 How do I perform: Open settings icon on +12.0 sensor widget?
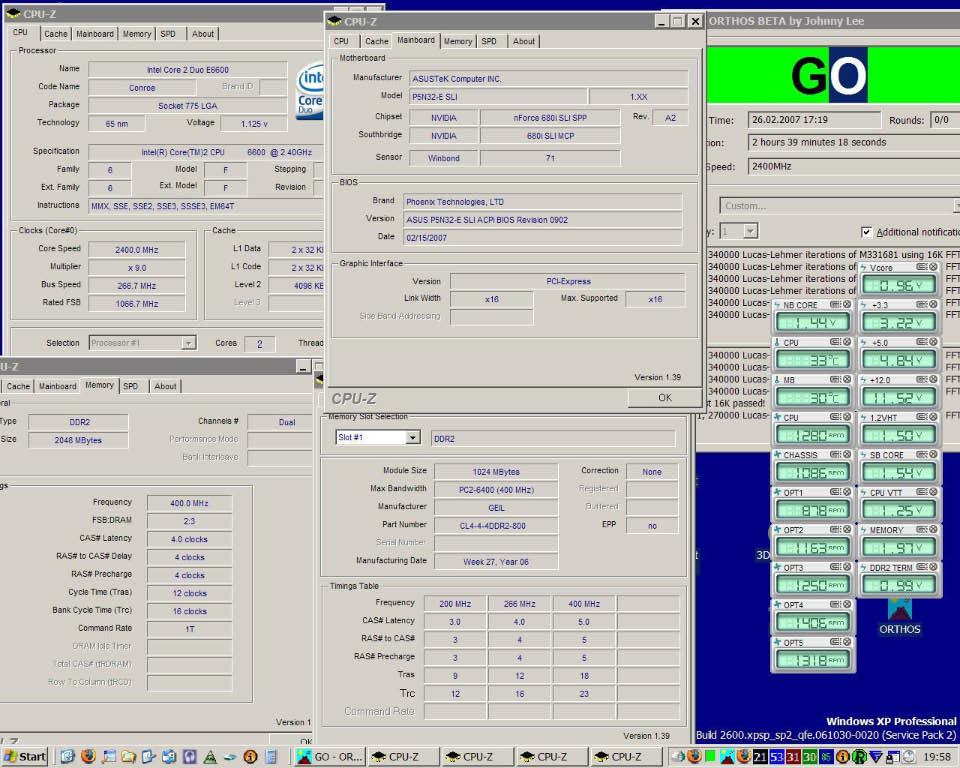tap(921, 380)
